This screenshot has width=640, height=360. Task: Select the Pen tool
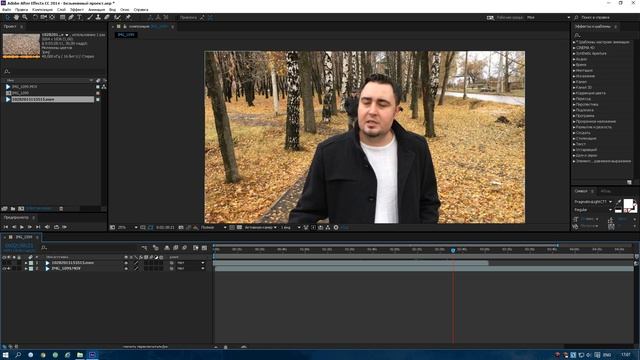click(71, 18)
